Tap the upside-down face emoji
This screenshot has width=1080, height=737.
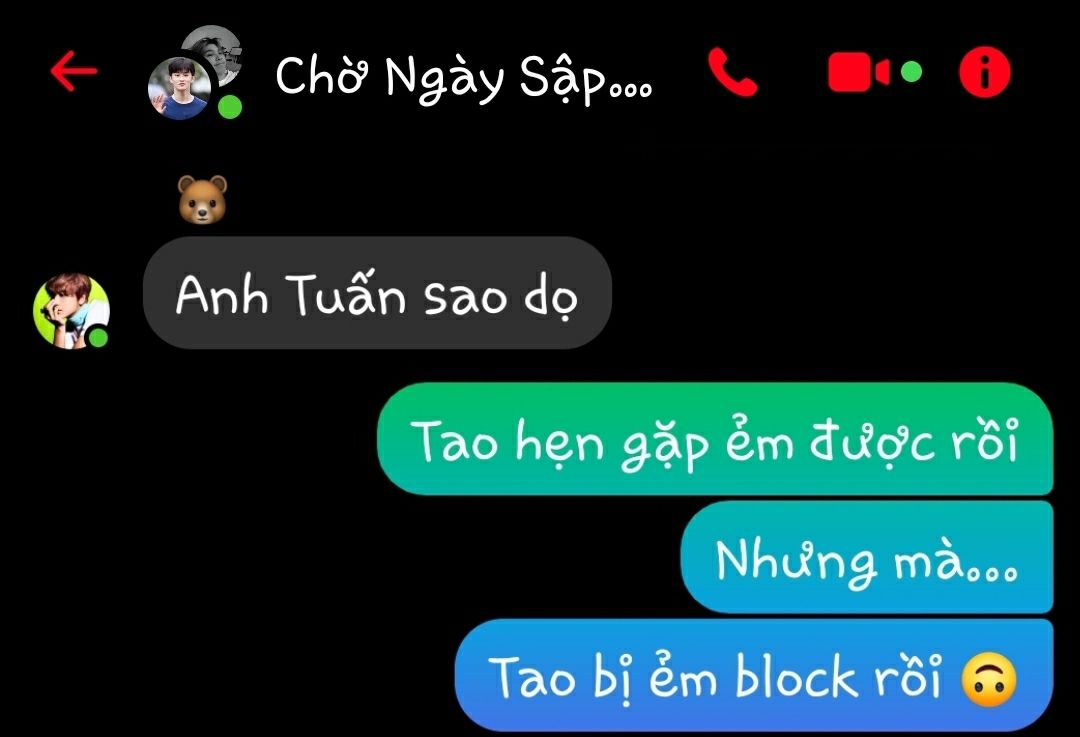989,679
